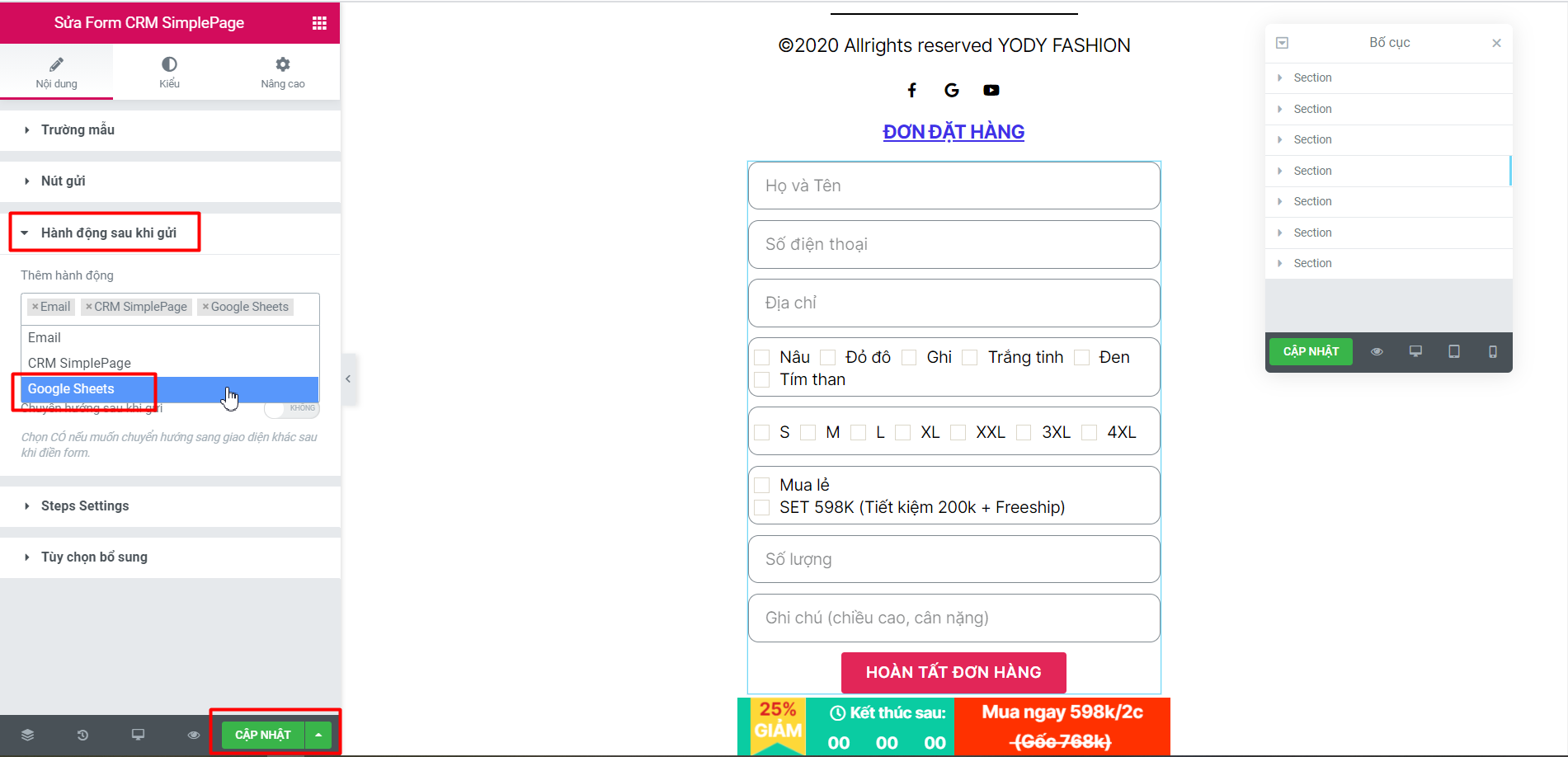The image size is (1568, 757).
Task: Expand Steps Settings section
Action: 170,506
